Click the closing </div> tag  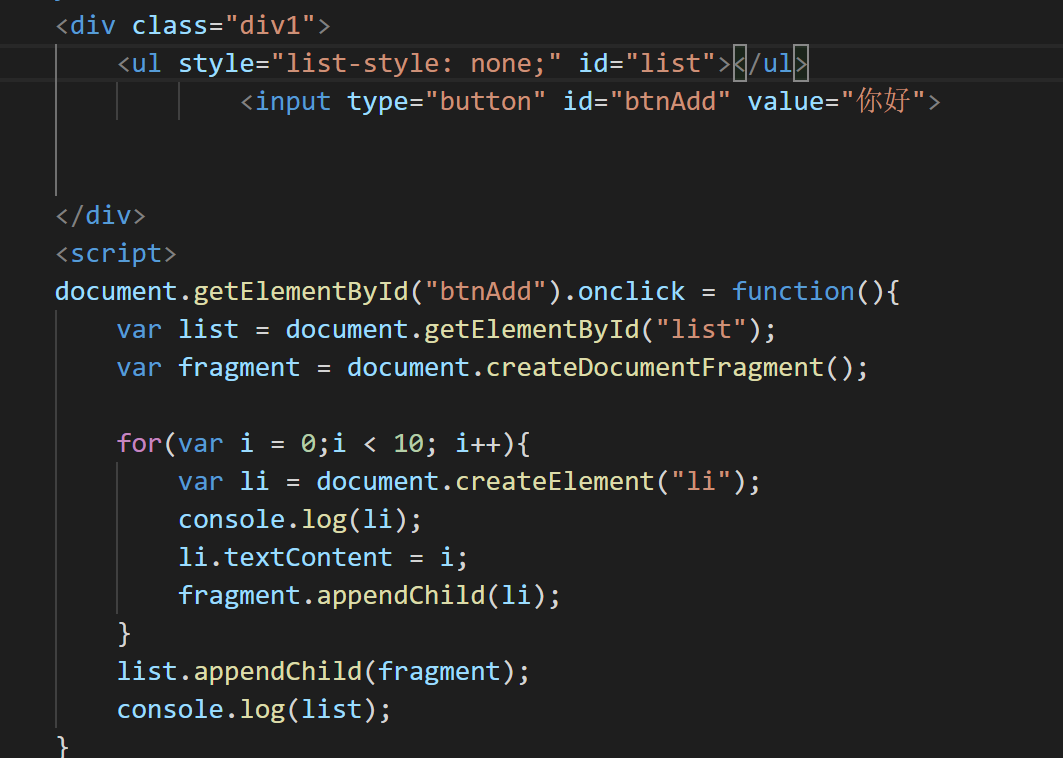coord(101,216)
